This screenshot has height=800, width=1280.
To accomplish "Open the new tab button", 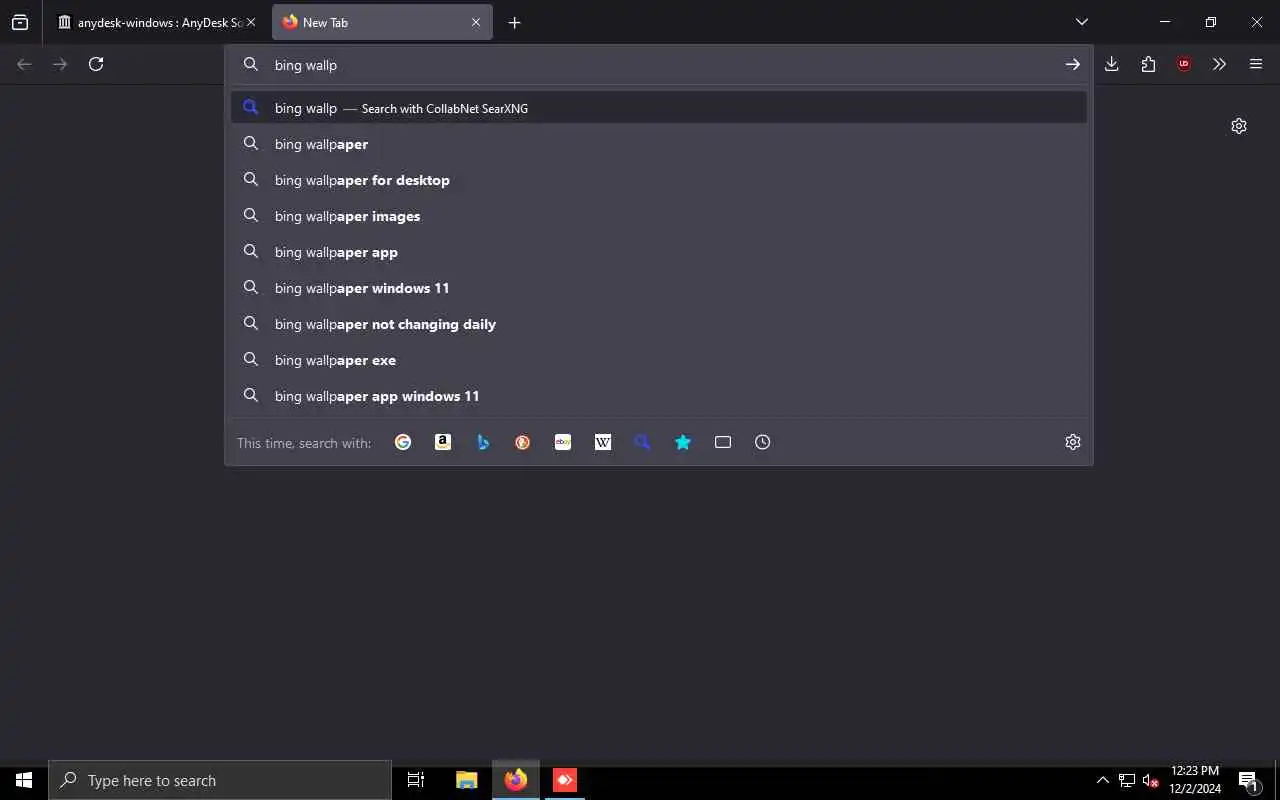I will pyautogui.click(x=514, y=22).
